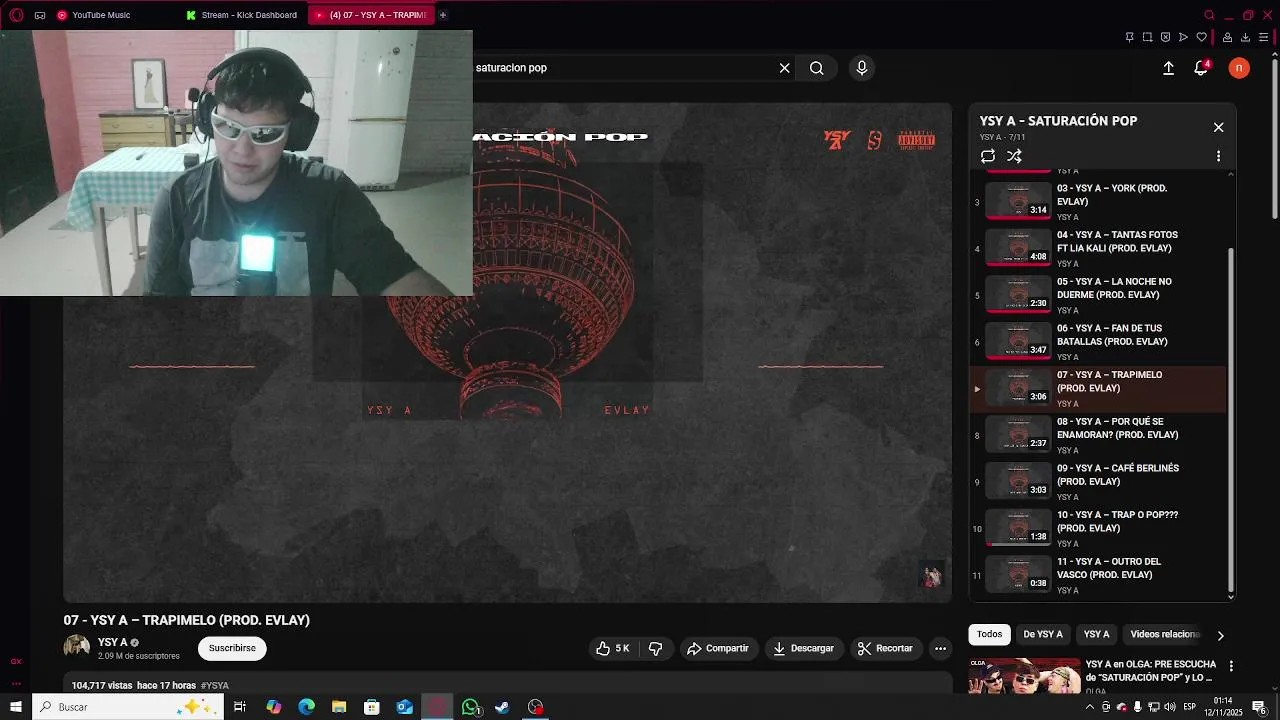Open Microsoft Edge from taskbar
1280x720 pixels.
pyautogui.click(x=307, y=707)
